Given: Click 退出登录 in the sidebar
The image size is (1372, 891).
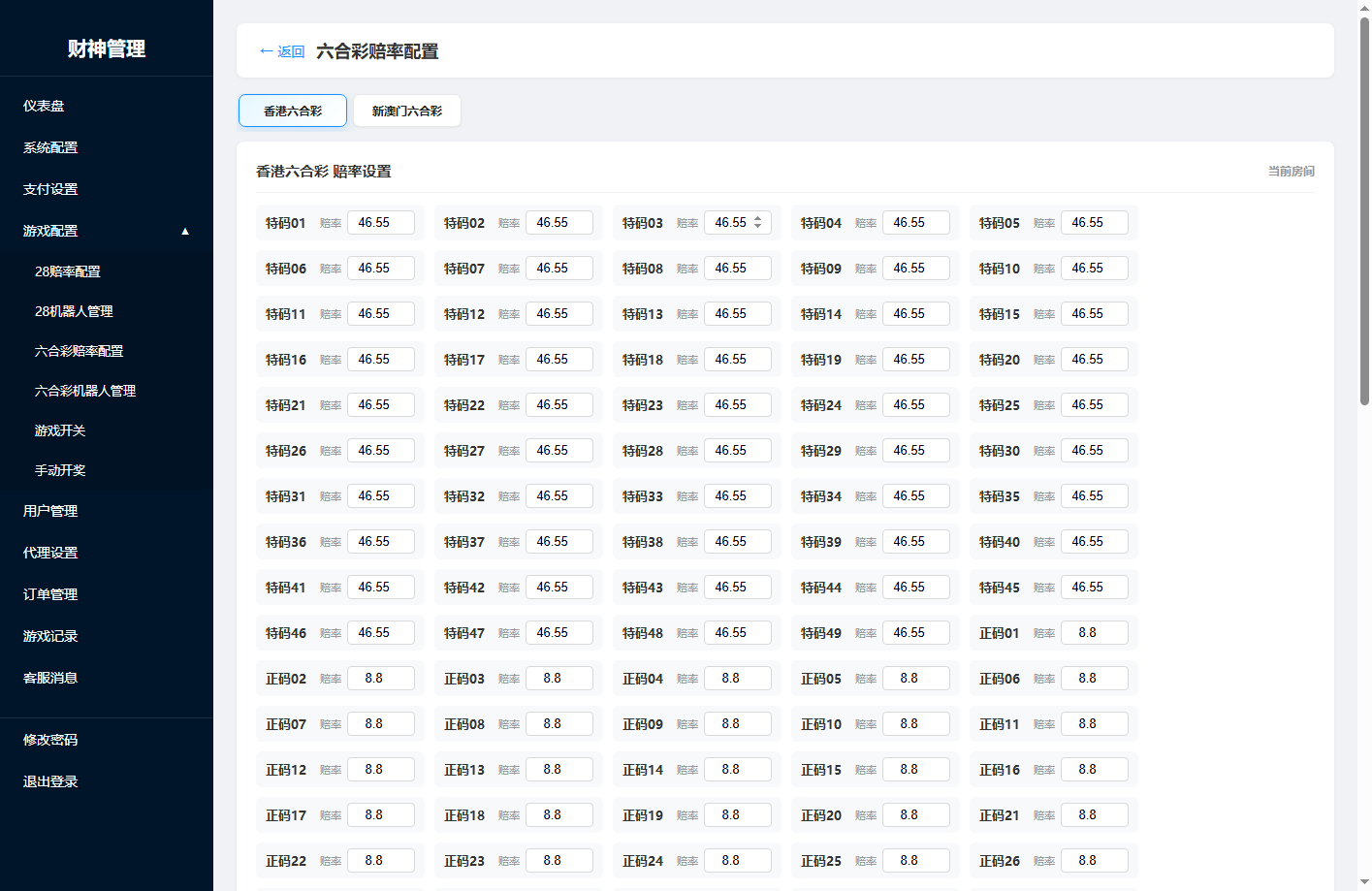Looking at the screenshot, I should pos(107,781).
